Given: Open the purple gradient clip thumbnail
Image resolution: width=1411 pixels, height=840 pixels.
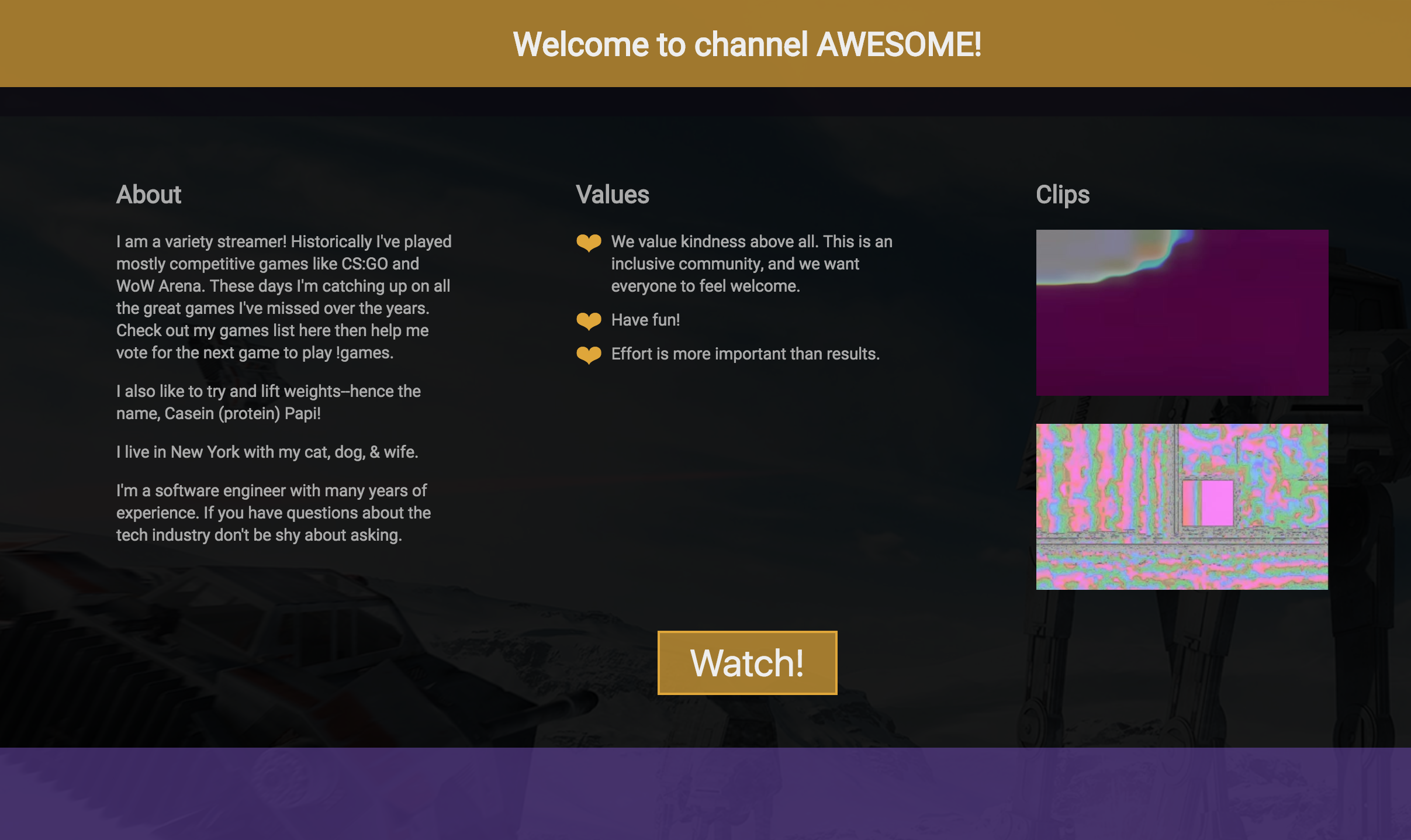Looking at the screenshot, I should [1182, 313].
